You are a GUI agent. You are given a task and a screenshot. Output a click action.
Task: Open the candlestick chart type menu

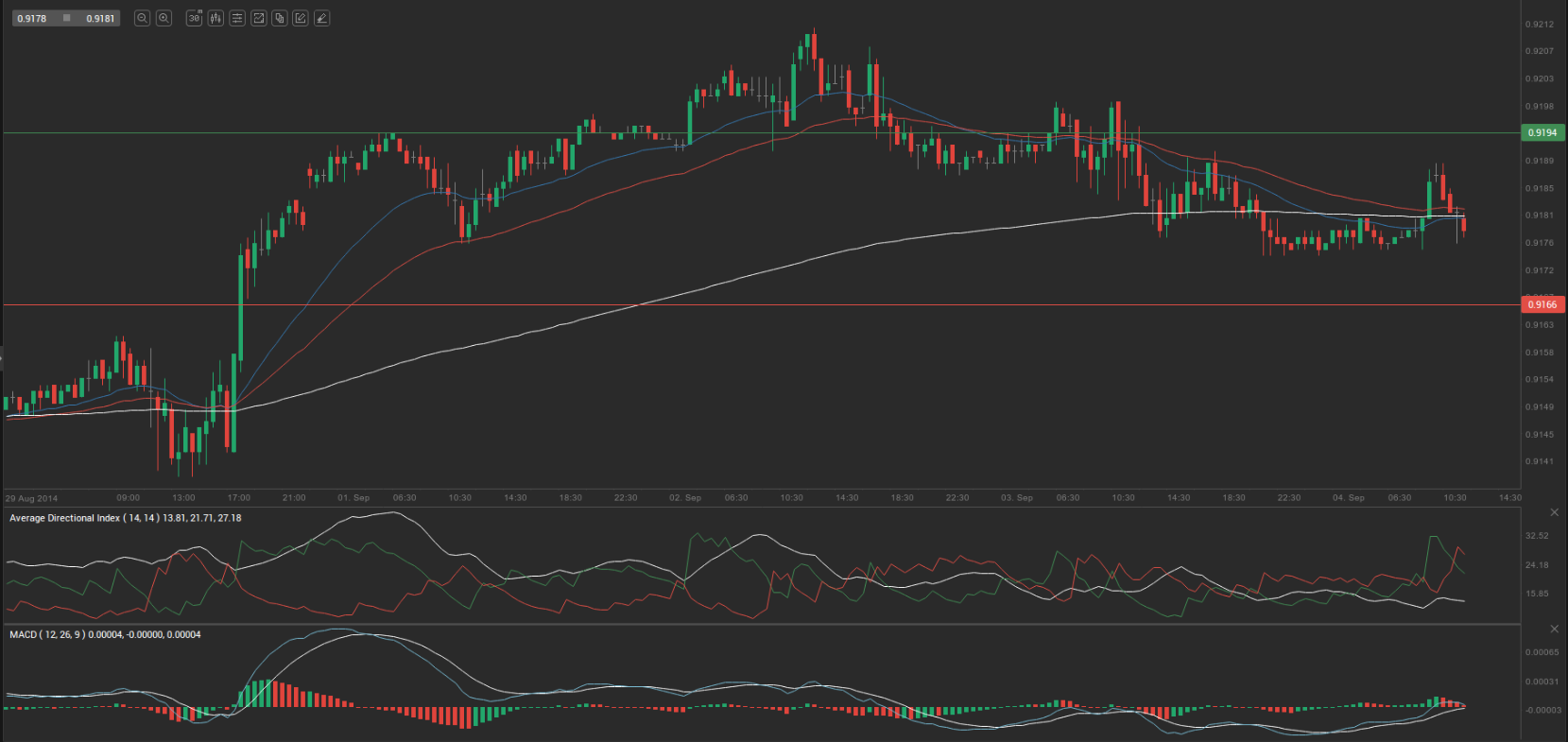tap(215, 18)
